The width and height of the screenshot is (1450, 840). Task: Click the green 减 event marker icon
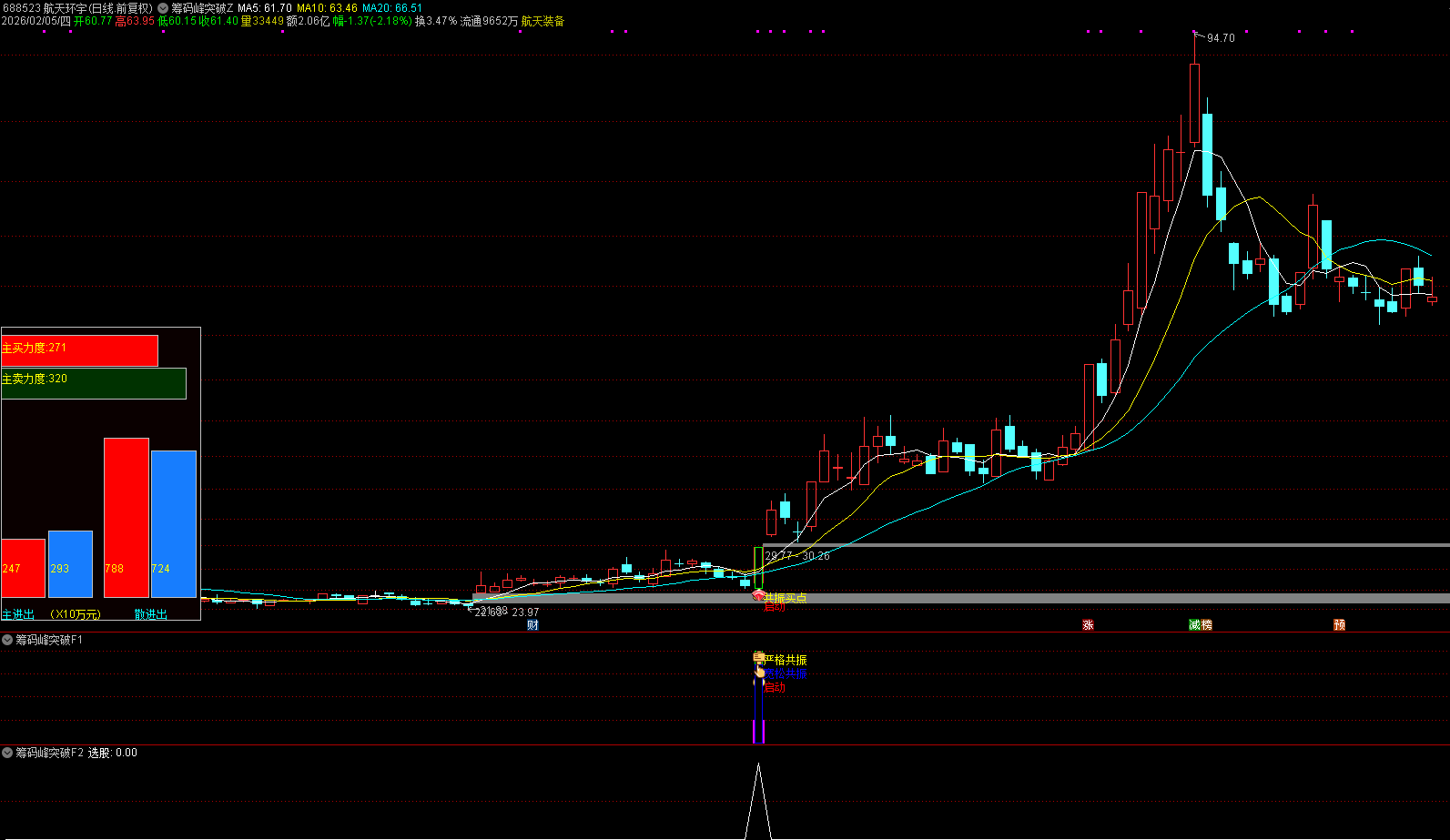click(1194, 624)
